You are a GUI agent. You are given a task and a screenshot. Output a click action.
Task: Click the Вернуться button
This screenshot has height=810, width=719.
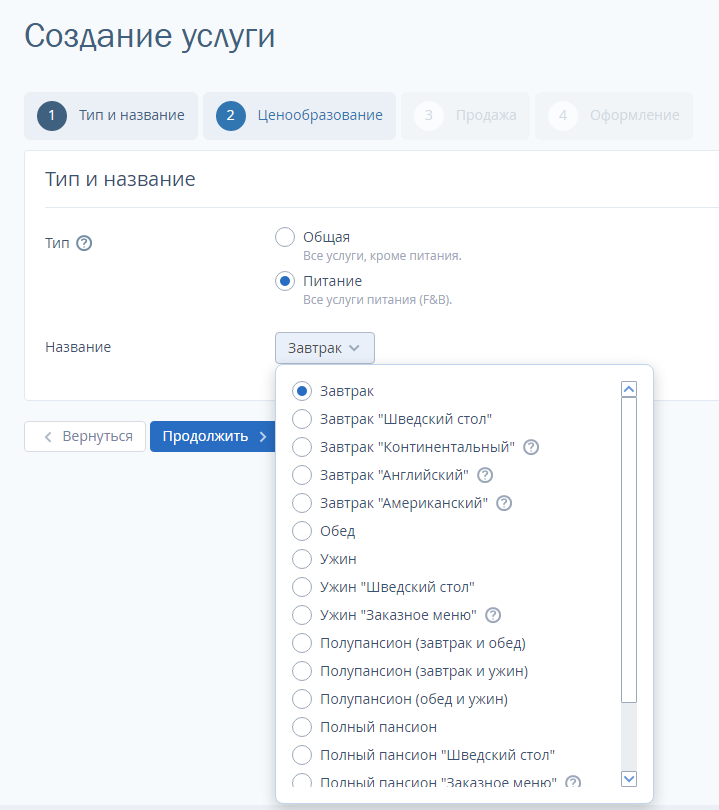pos(85,436)
